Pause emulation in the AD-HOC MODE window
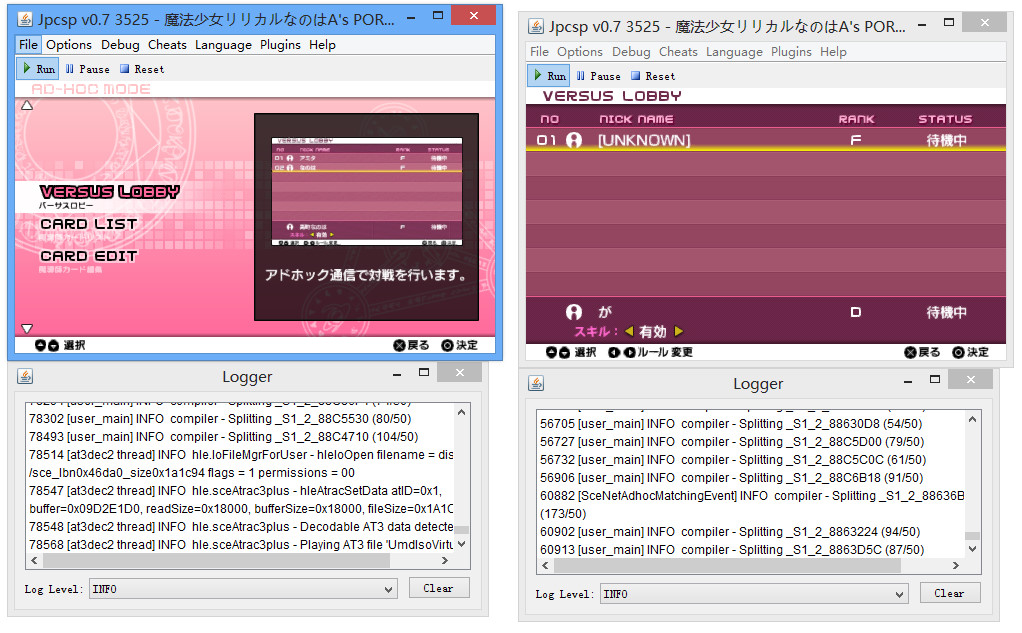Image resolution: width=1022 pixels, height=633 pixels. click(88, 69)
